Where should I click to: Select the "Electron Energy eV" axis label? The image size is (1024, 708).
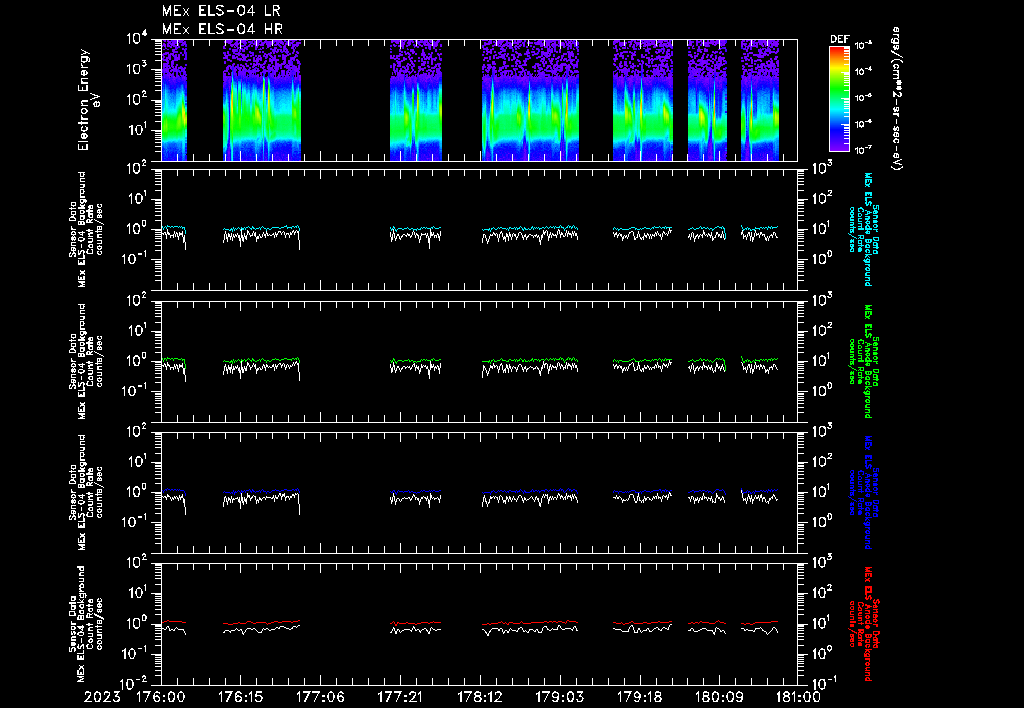(x=88, y=100)
